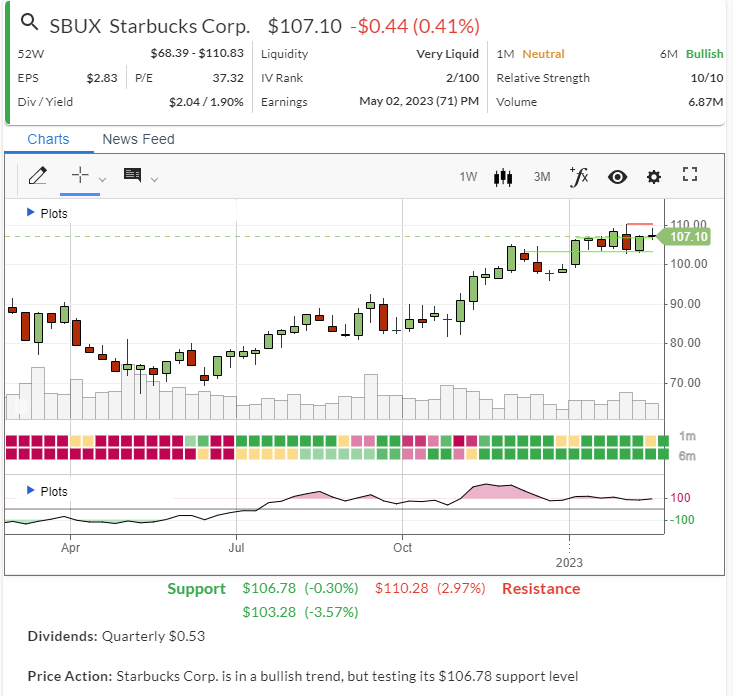Click the SBUX ticker symbol
The image size is (733, 696).
pyautogui.click(x=75, y=26)
